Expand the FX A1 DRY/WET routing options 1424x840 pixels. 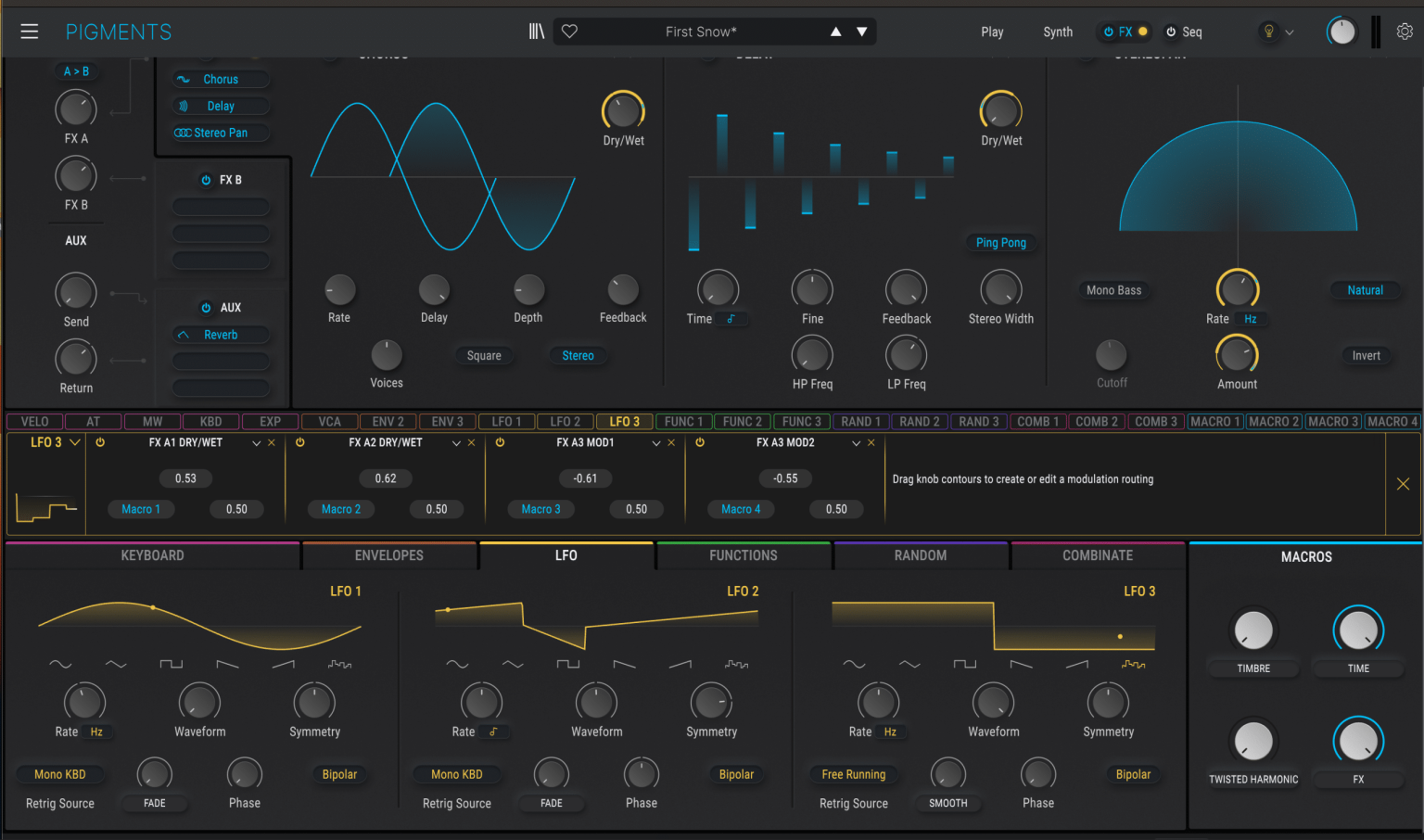coord(257,442)
